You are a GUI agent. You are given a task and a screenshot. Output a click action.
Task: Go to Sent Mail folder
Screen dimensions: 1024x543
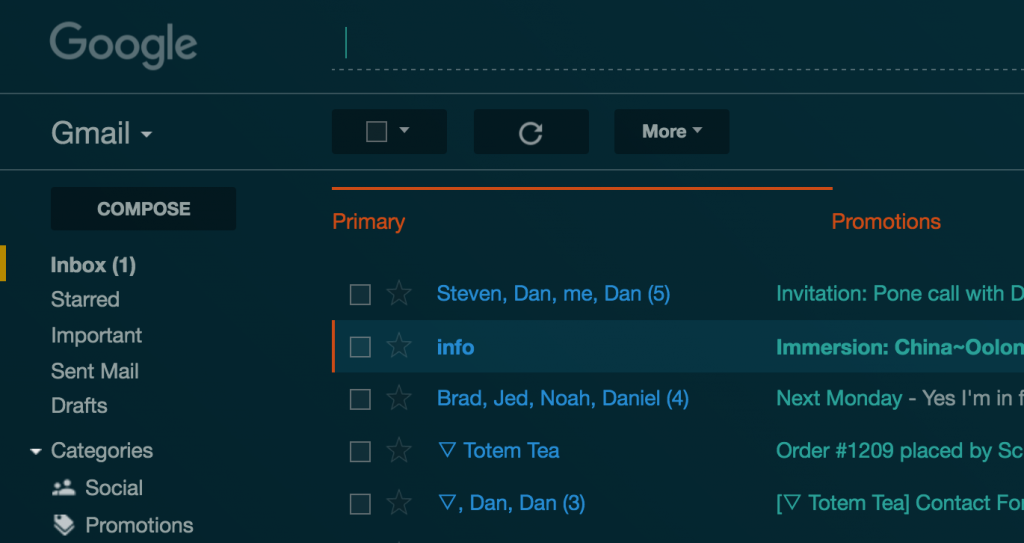click(95, 371)
